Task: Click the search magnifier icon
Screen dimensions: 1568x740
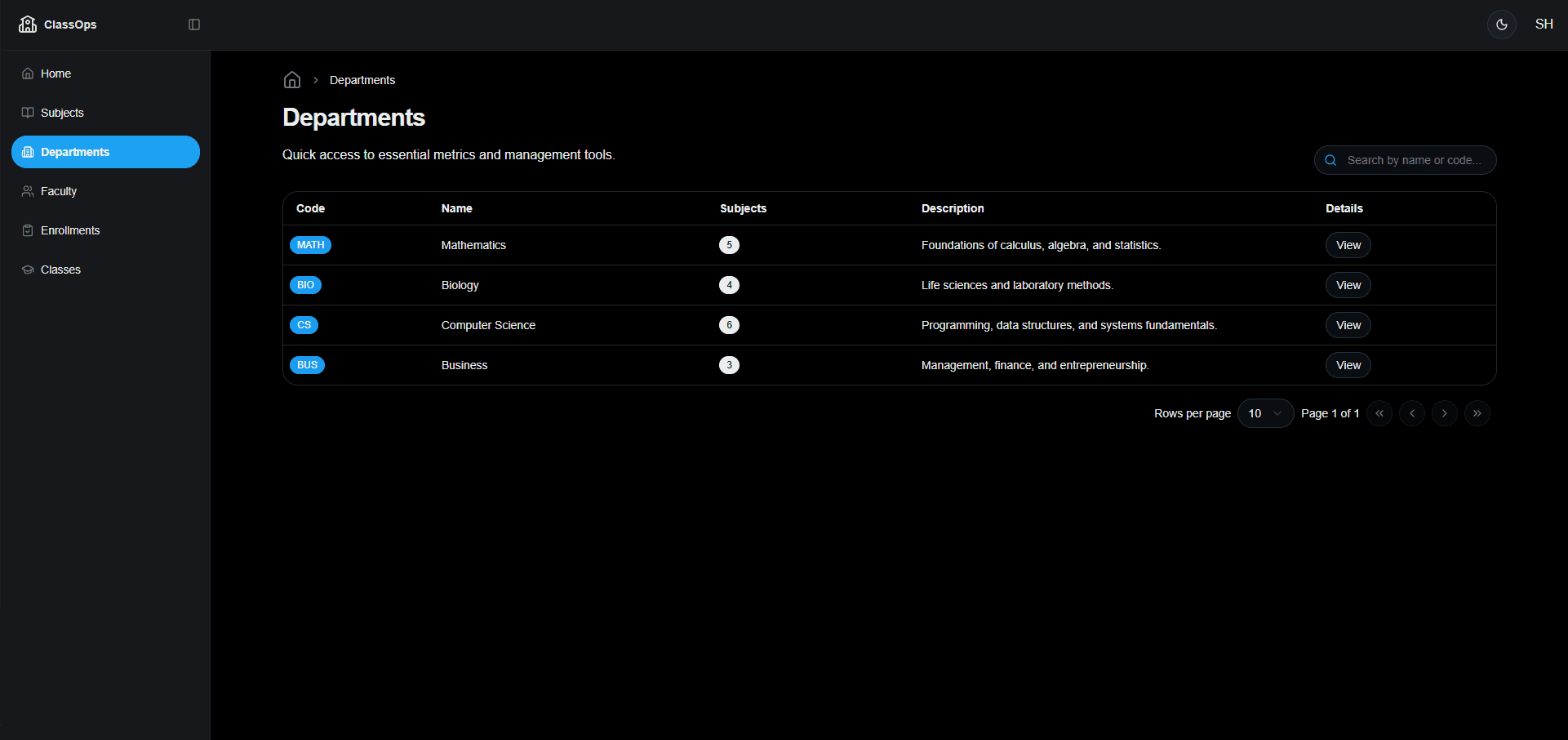Action: 1330,160
